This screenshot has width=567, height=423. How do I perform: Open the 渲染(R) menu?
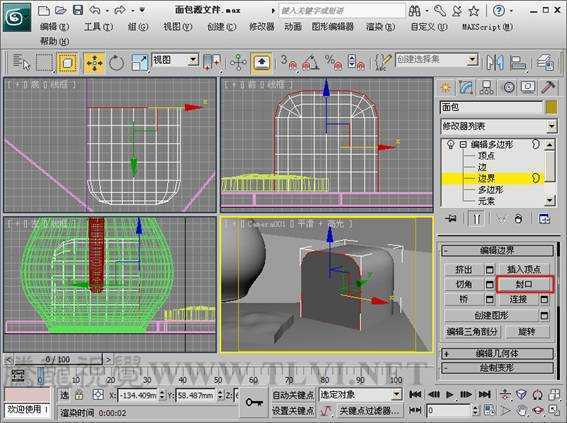point(380,27)
